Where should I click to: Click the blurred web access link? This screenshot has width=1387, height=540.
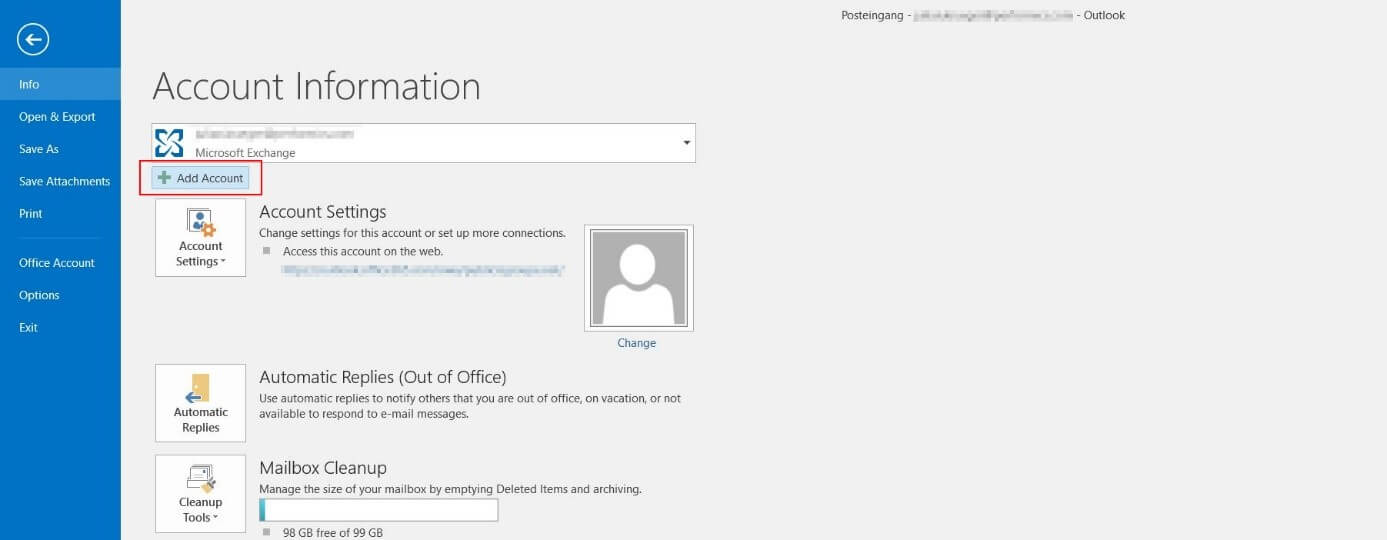[x=423, y=270]
